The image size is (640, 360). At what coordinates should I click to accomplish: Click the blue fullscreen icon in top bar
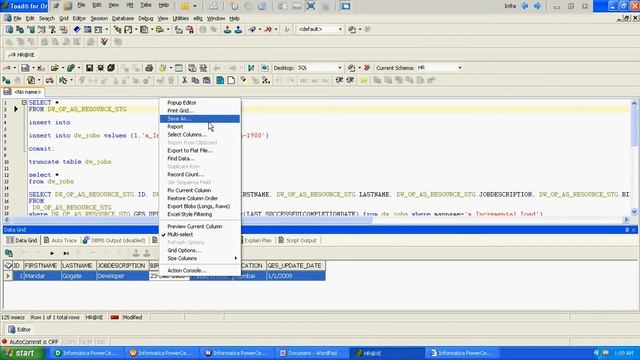311,6
